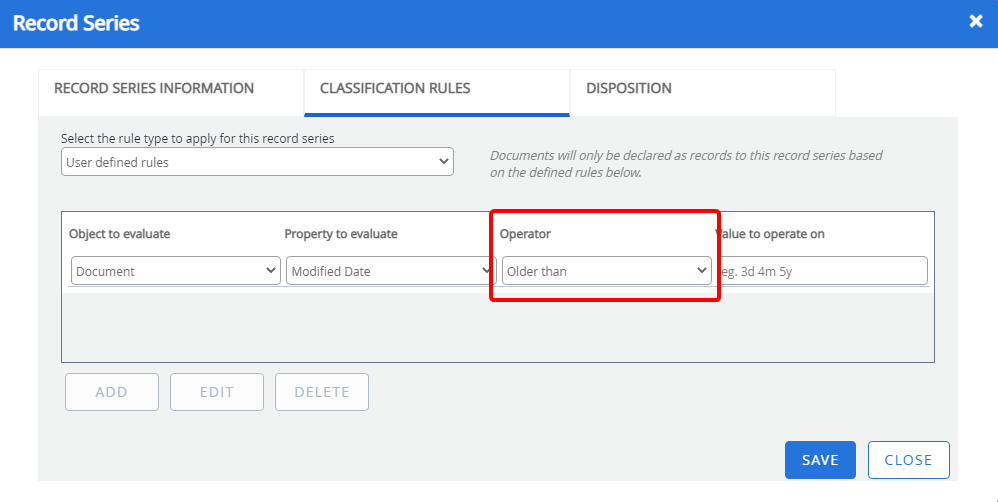Open the Disposition tab
This screenshot has height=502, width=998.
[629, 89]
